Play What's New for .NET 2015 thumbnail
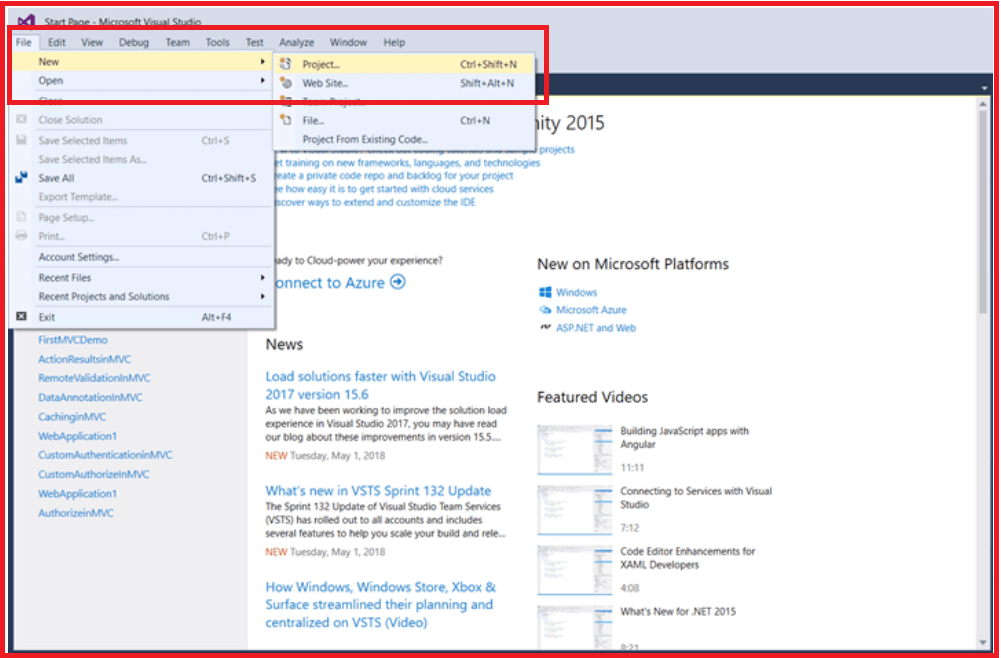Image resolution: width=1001 pixels, height=658 pixels. 575,627
